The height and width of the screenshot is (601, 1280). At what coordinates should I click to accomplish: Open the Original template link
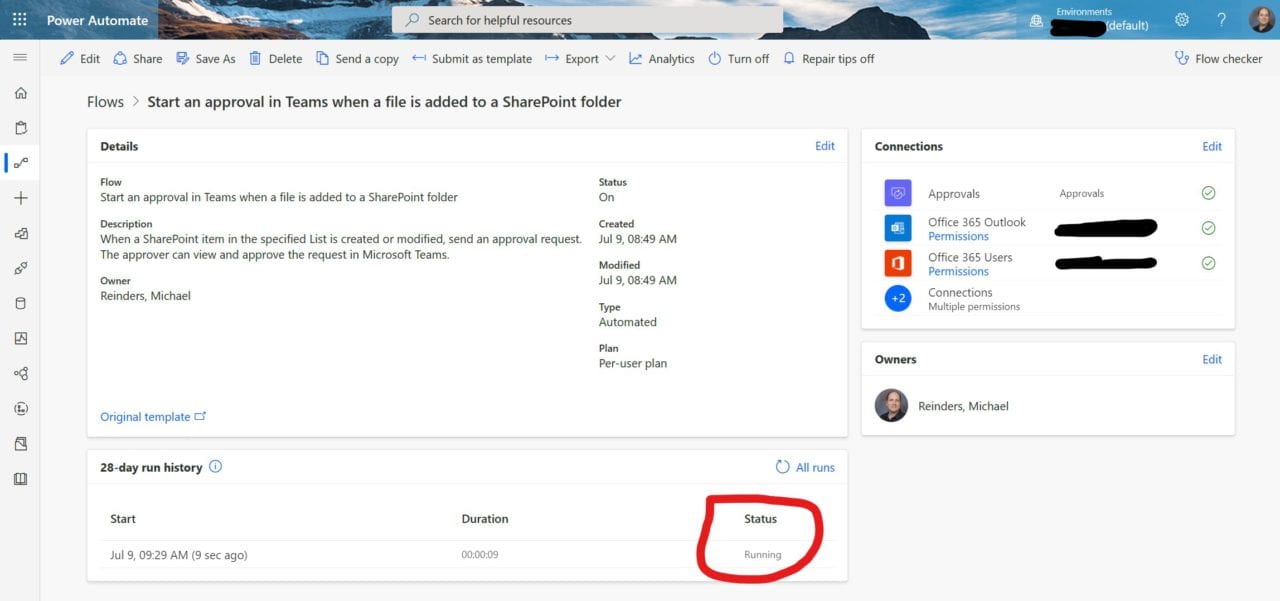pos(153,417)
